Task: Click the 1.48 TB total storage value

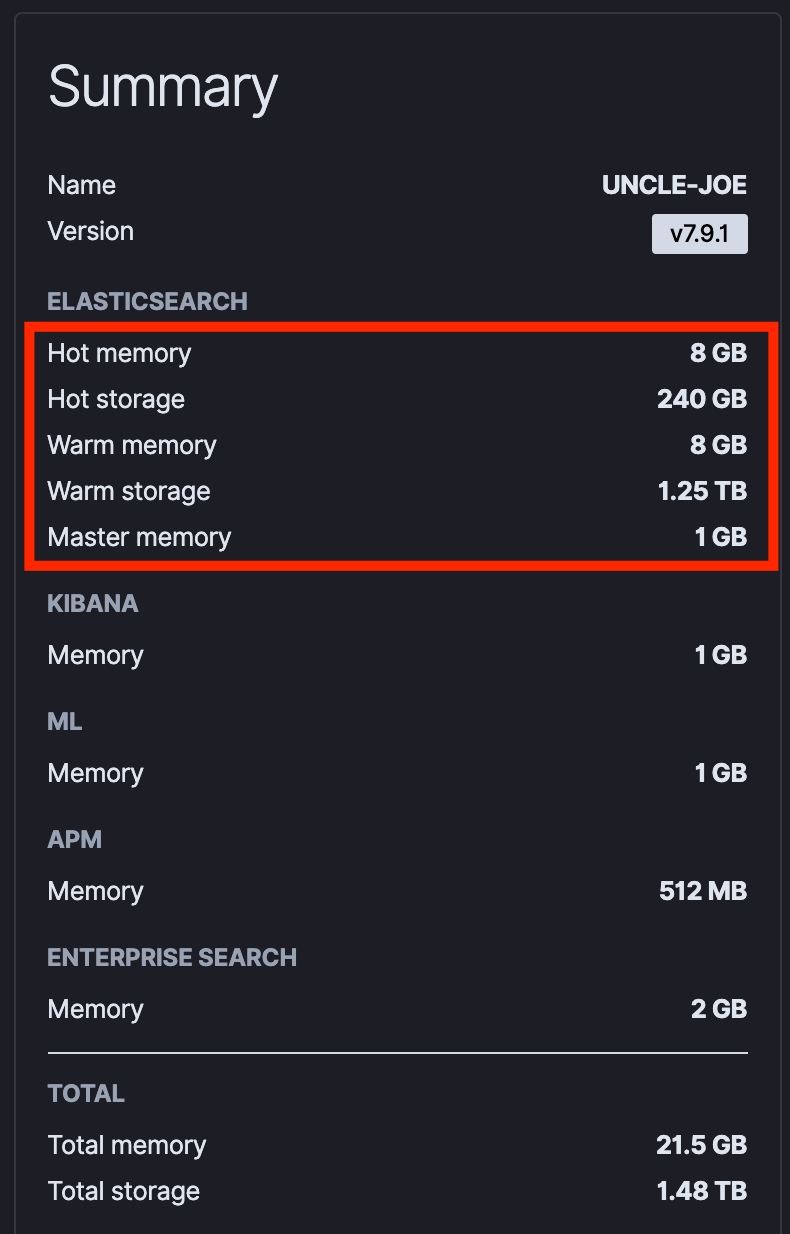Action: (x=702, y=1191)
